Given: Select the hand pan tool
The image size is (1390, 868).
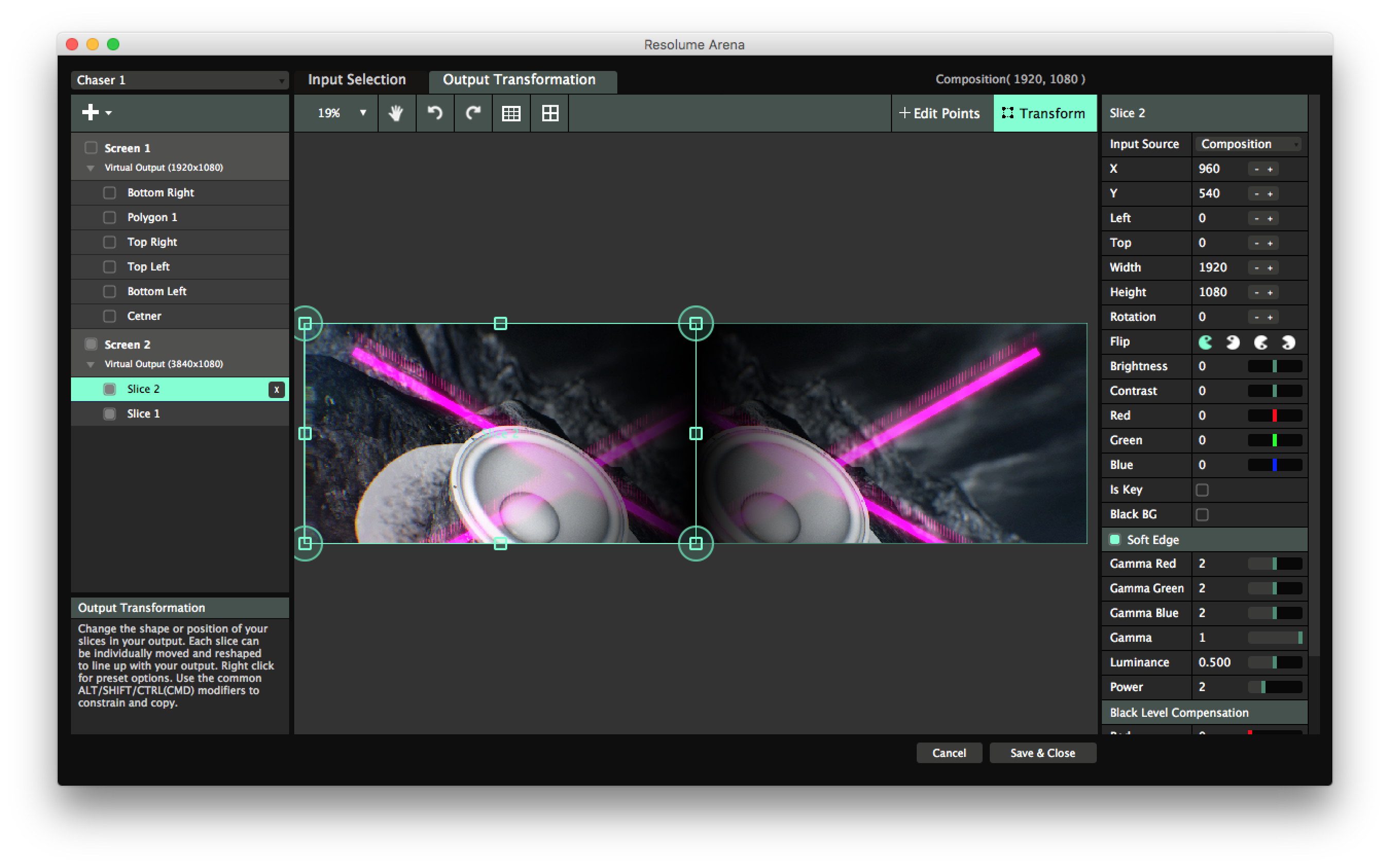Looking at the screenshot, I should click(396, 113).
